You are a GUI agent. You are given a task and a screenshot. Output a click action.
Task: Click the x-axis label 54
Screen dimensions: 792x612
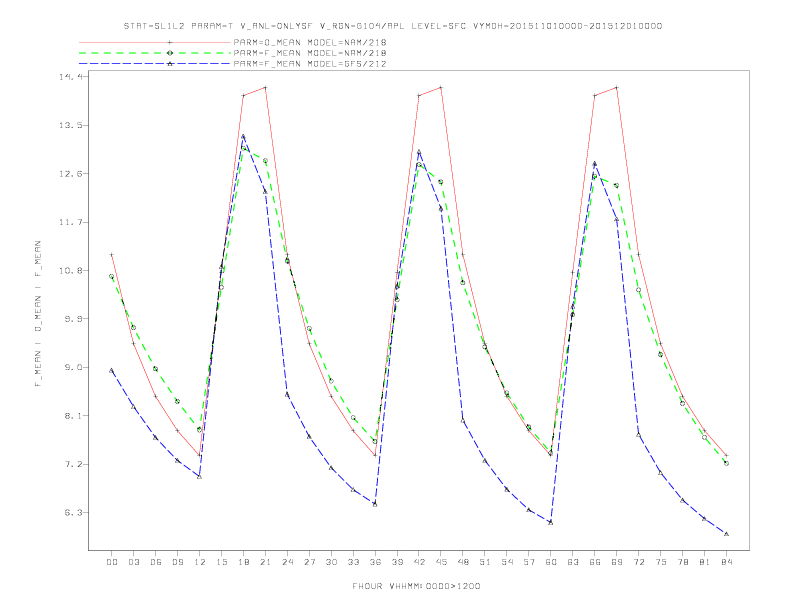click(507, 562)
